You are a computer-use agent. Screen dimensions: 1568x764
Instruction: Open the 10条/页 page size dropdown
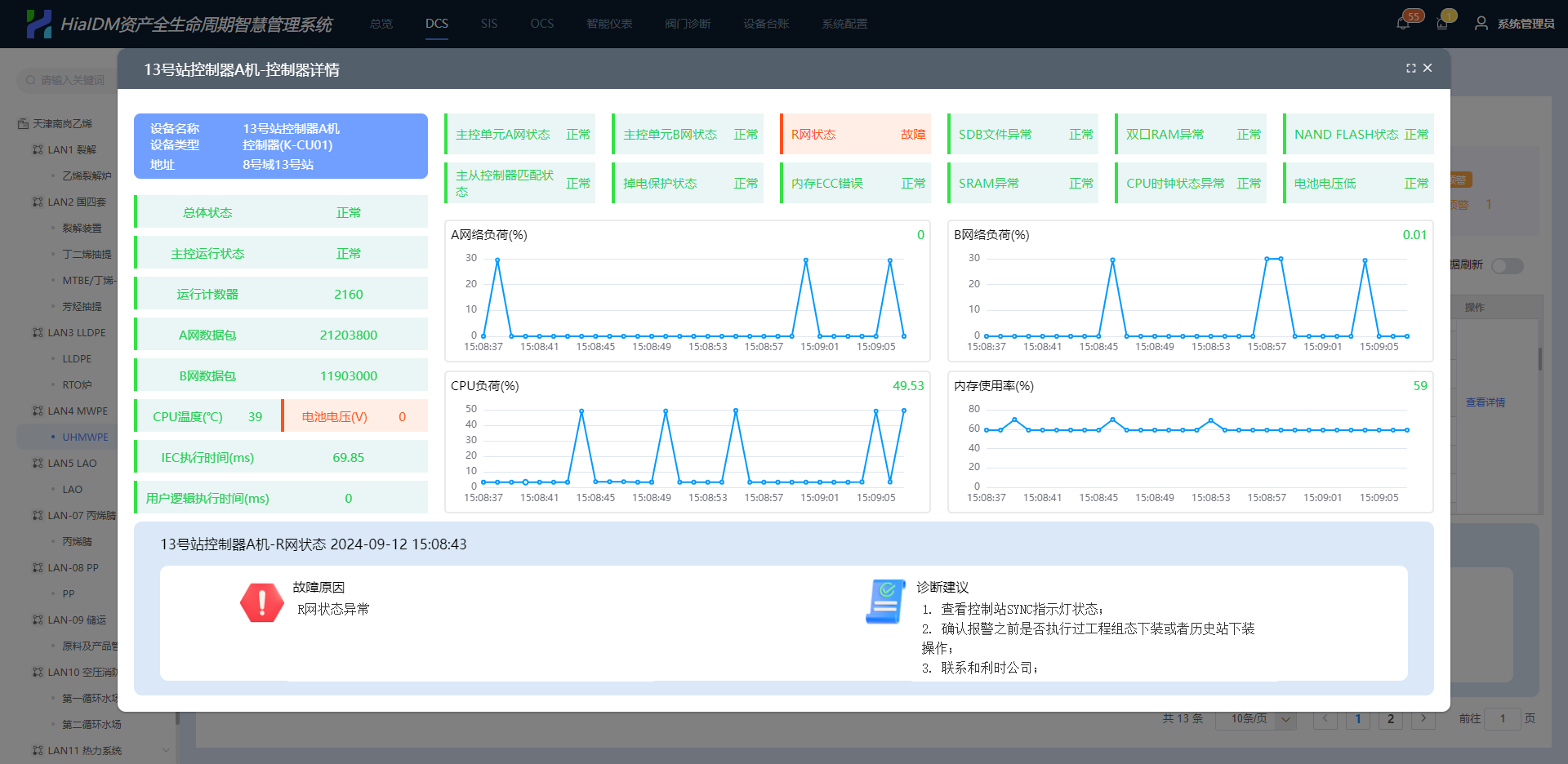tap(1255, 719)
